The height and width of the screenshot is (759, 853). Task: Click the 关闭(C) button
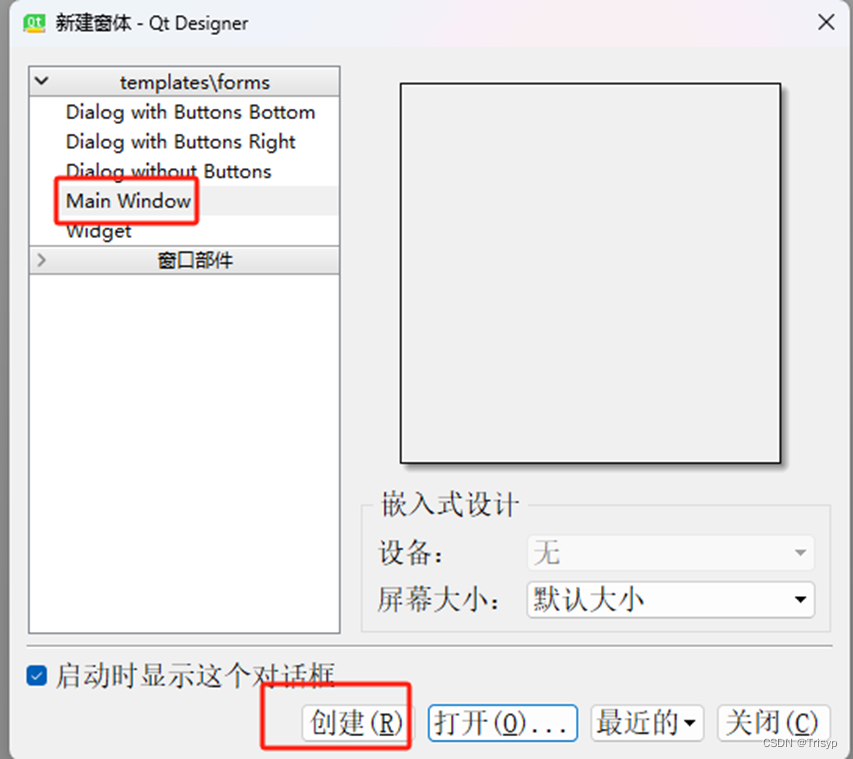coord(773,723)
